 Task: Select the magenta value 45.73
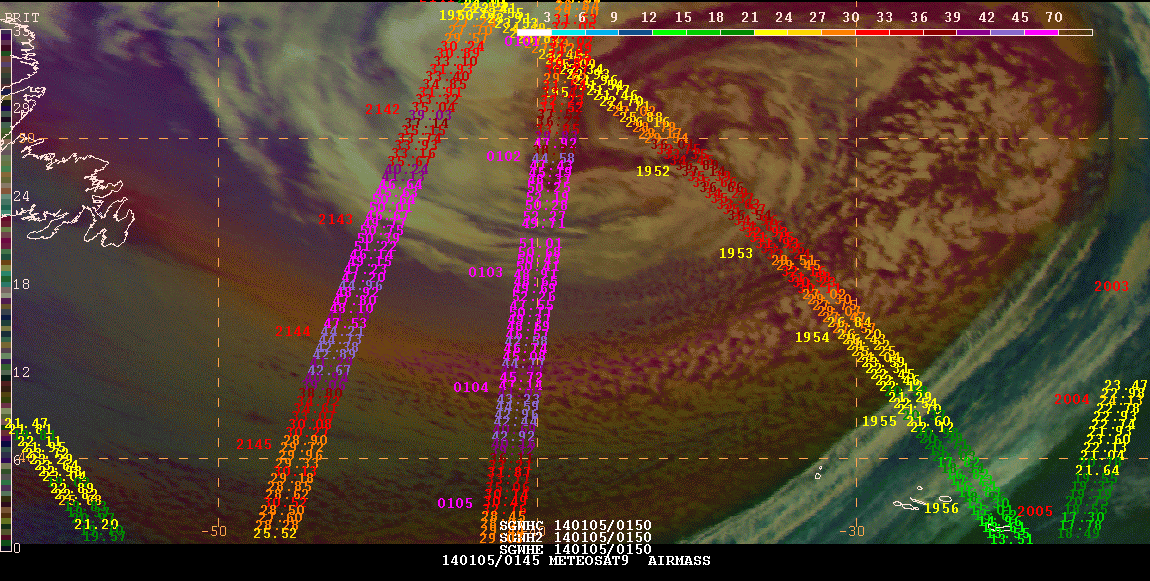click(x=521, y=377)
